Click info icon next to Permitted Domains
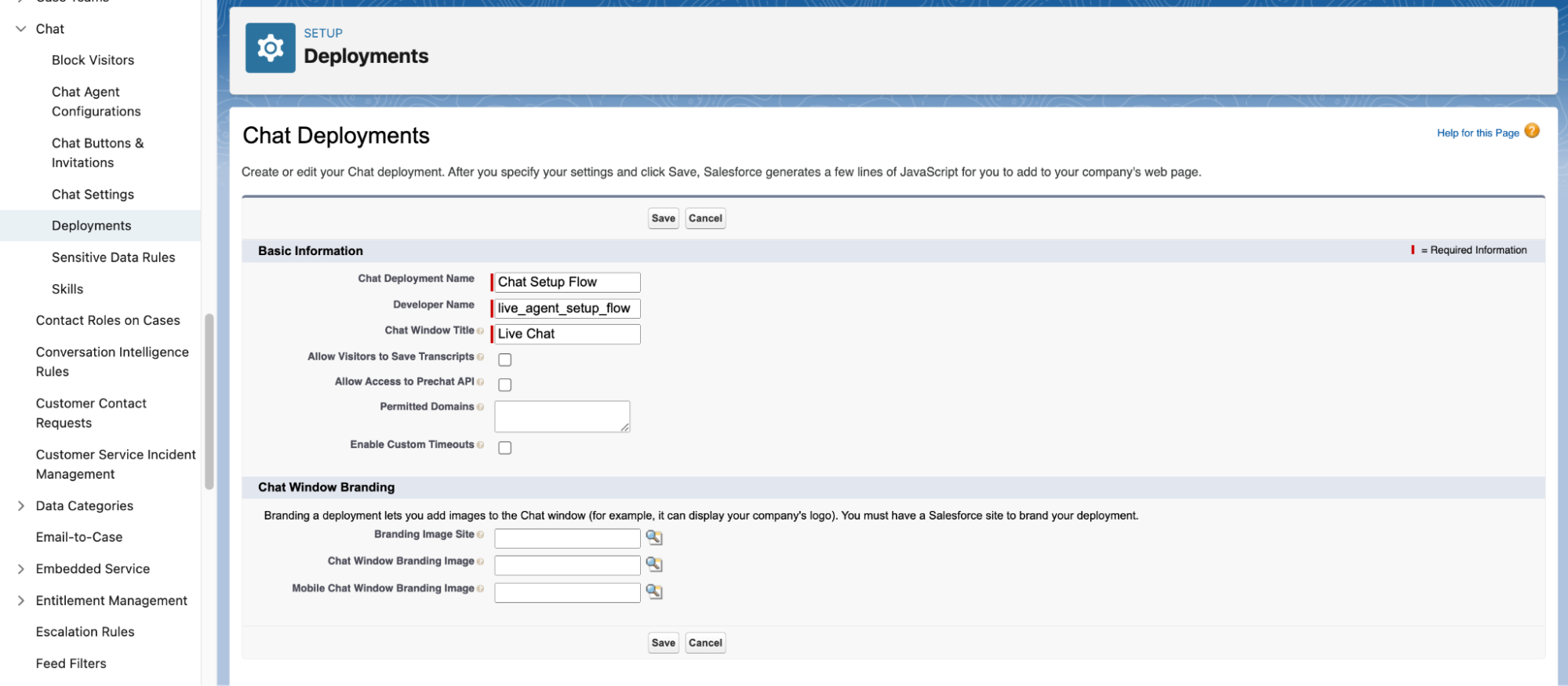The height and width of the screenshot is (686, 1568). coord(480,407)
